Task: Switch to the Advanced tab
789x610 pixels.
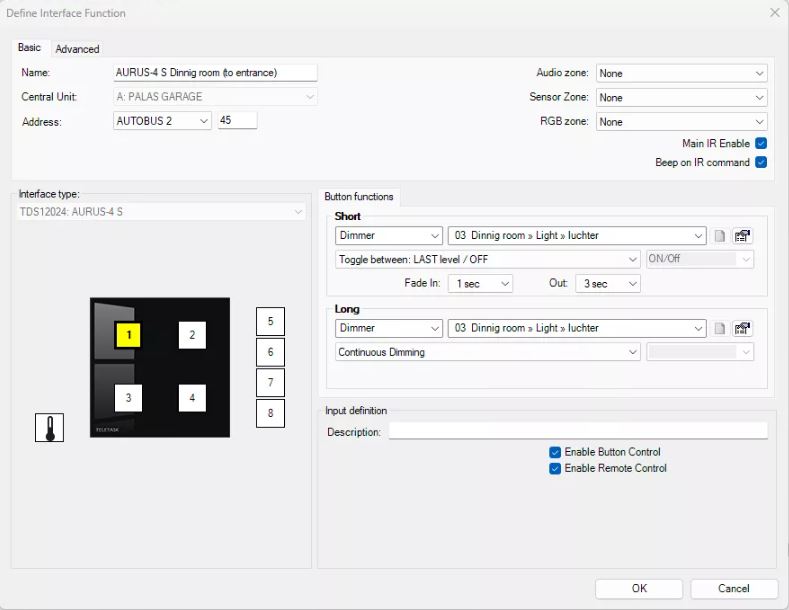Action: 77,49
